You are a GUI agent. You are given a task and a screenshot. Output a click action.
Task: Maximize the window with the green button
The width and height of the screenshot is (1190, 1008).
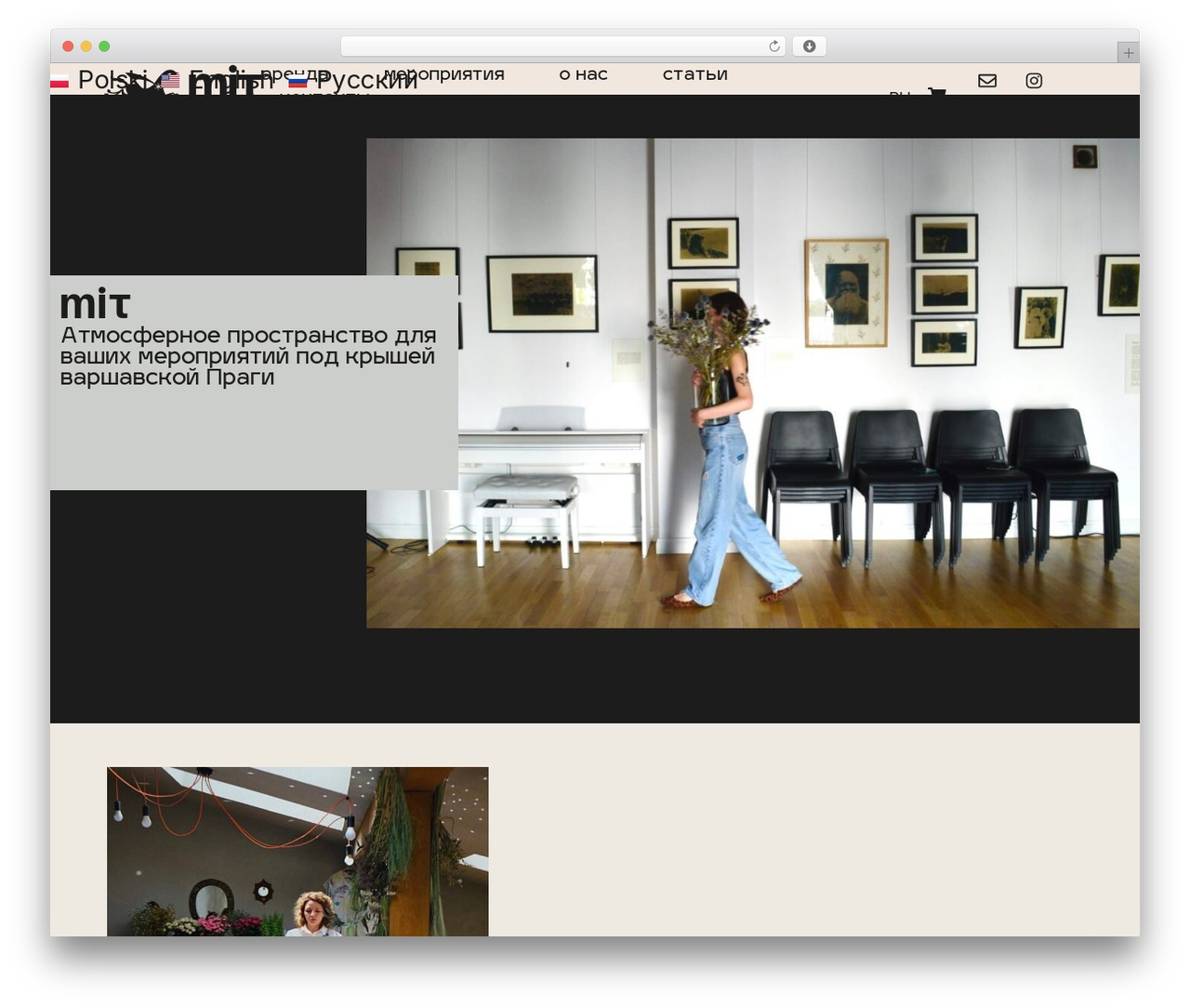[104, 46]
